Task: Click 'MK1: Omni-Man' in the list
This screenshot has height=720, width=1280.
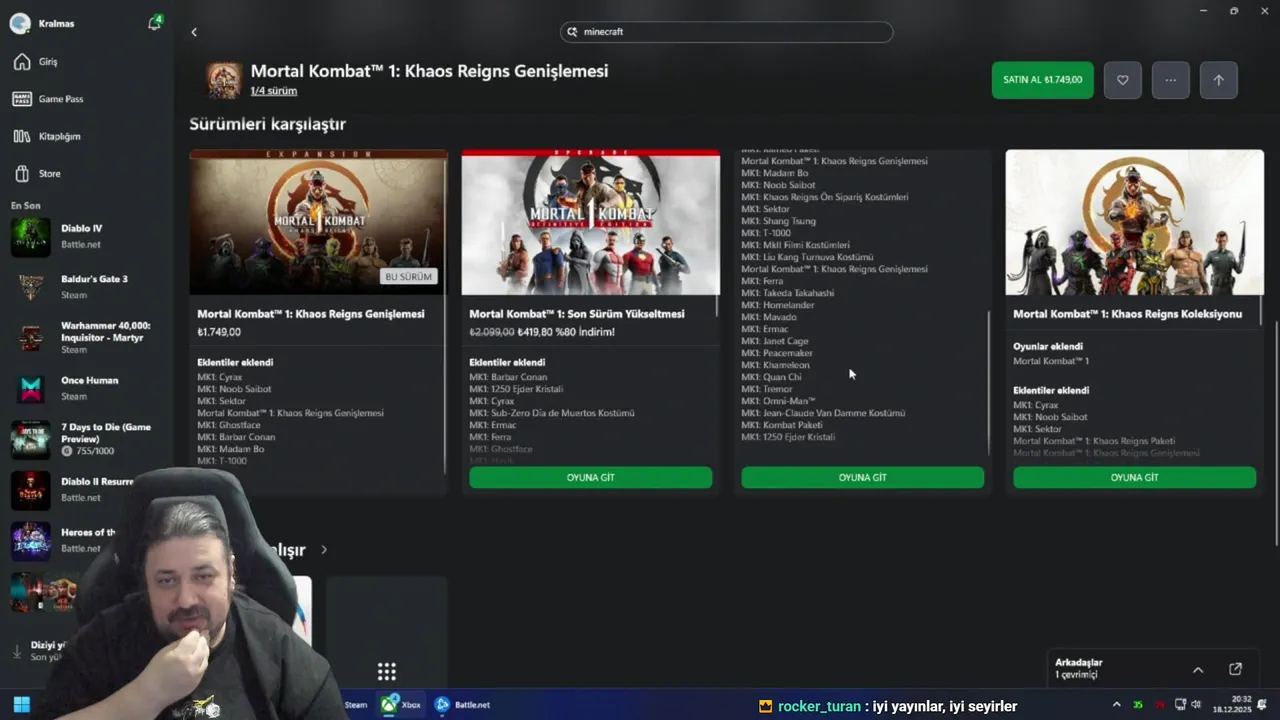Action: click(x=778, y=401)
